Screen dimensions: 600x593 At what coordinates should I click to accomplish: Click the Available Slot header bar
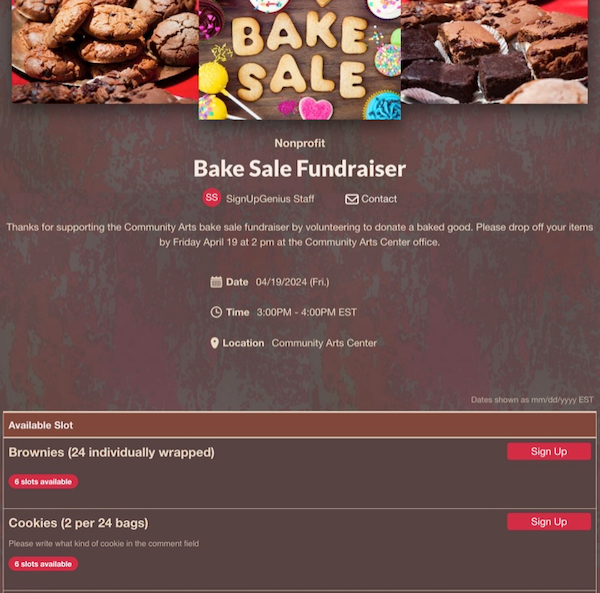tap(300, 425)
